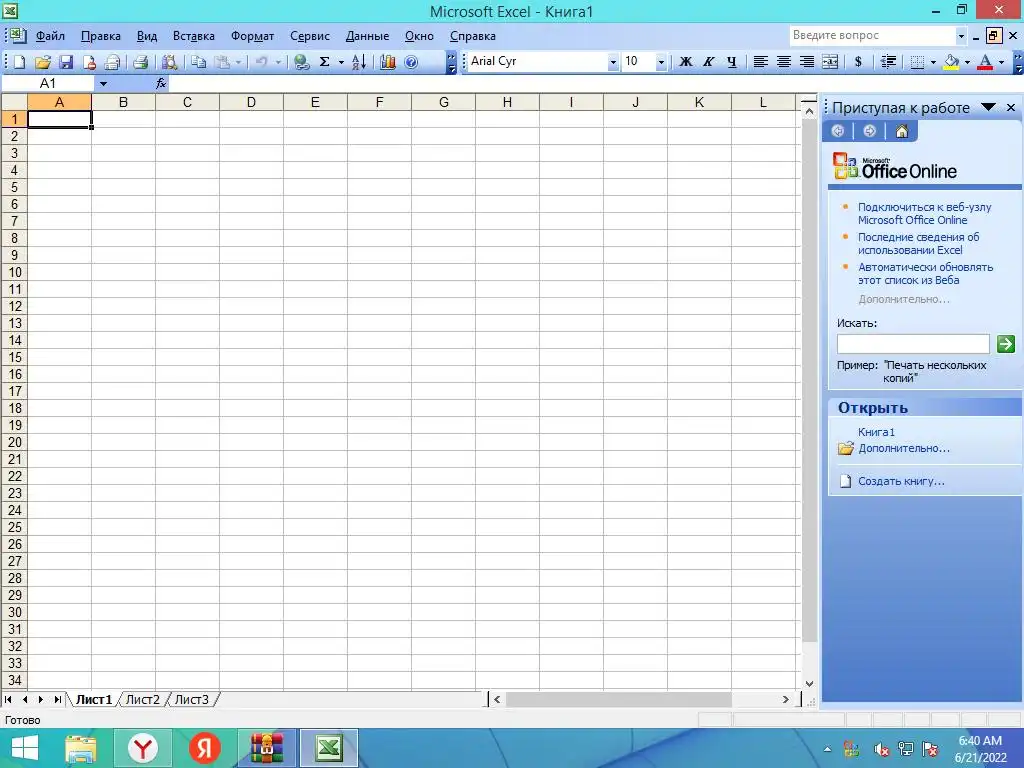Open the Вставка menu
Screen dimensions: 1024x768
tap(193, 36)
